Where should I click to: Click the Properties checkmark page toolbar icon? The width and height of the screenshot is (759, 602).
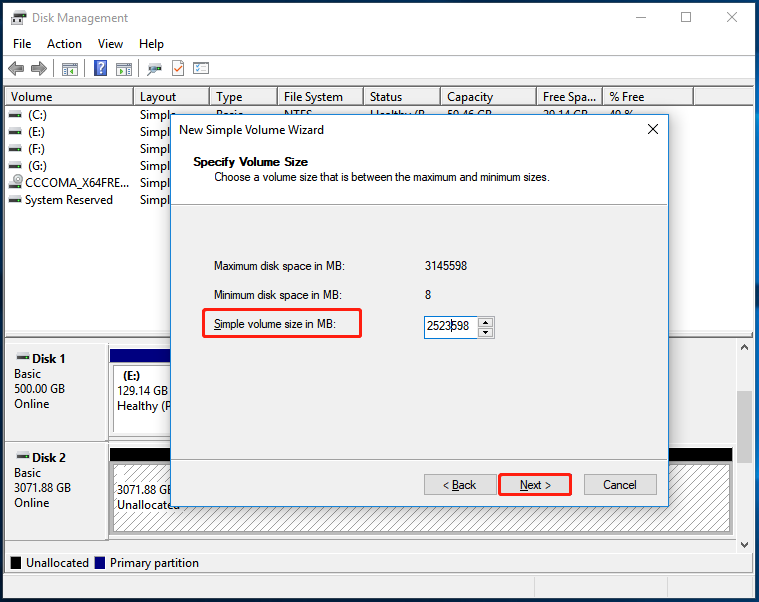pos(178,68)
